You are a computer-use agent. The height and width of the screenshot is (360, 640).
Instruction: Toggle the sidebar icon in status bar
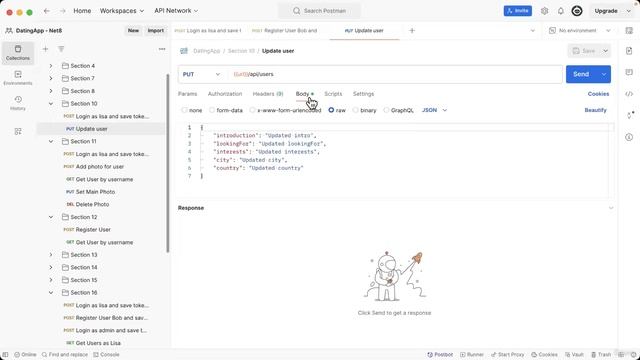click(5, 354)
